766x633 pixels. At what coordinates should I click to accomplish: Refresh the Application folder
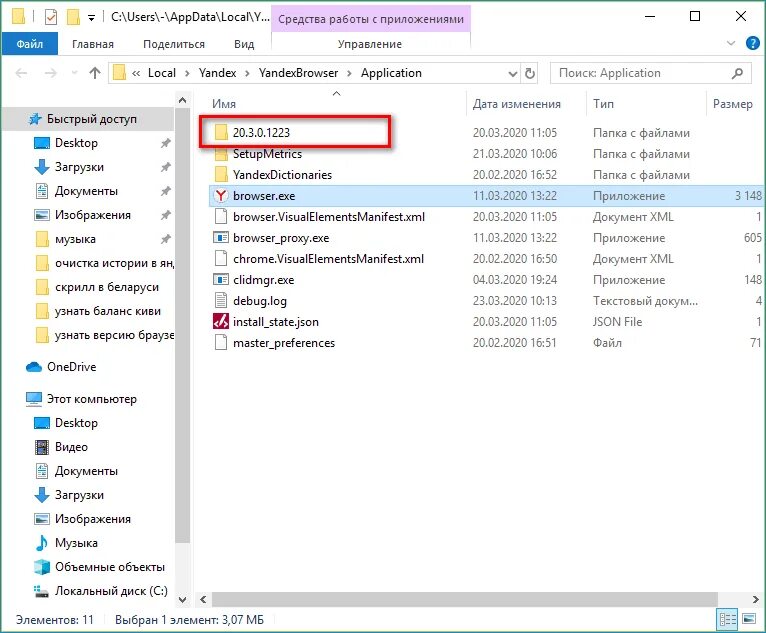(x=530, y=74)
